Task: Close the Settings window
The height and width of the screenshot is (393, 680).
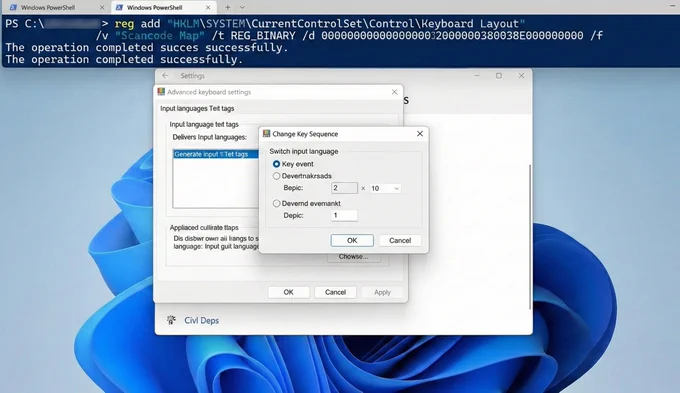Action: point(521,75)
